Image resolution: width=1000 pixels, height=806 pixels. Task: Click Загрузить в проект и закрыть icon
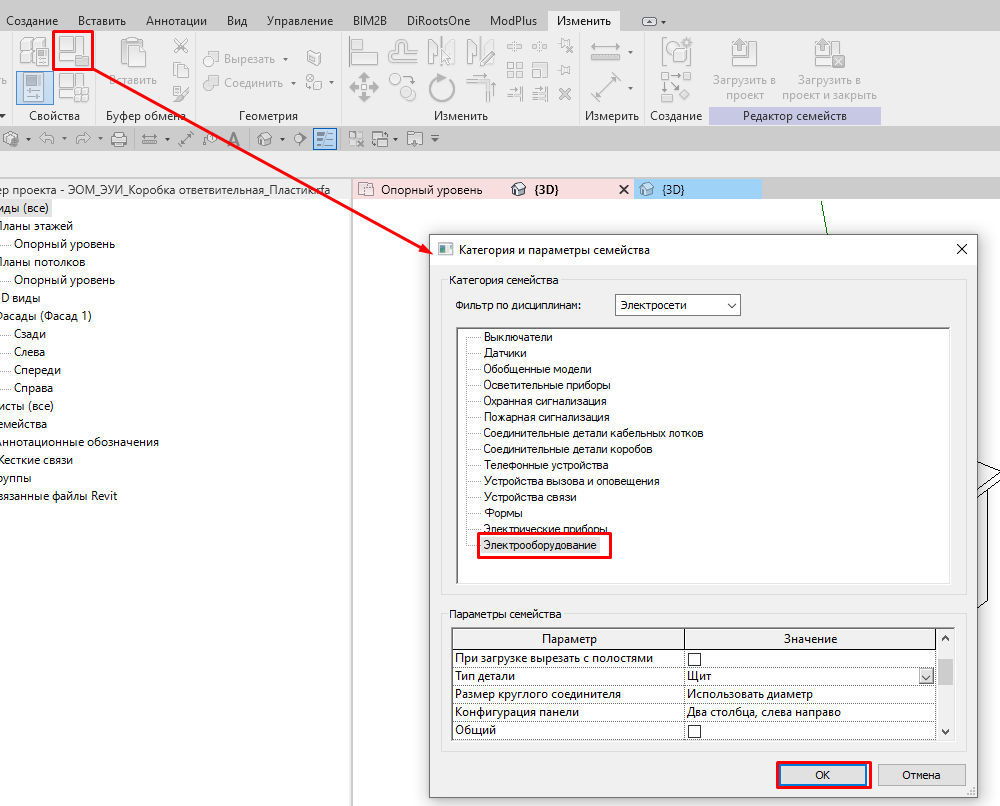coord(829,53)
